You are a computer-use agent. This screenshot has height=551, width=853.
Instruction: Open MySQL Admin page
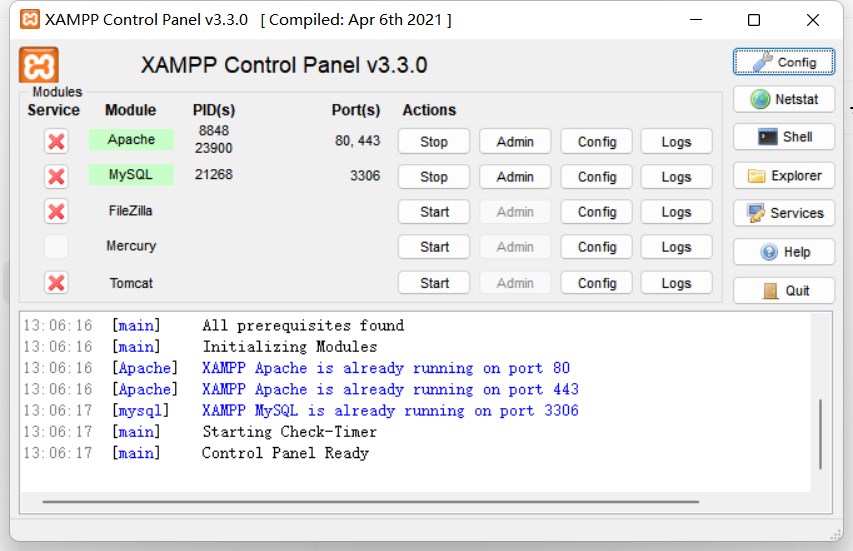coord(515,176)
